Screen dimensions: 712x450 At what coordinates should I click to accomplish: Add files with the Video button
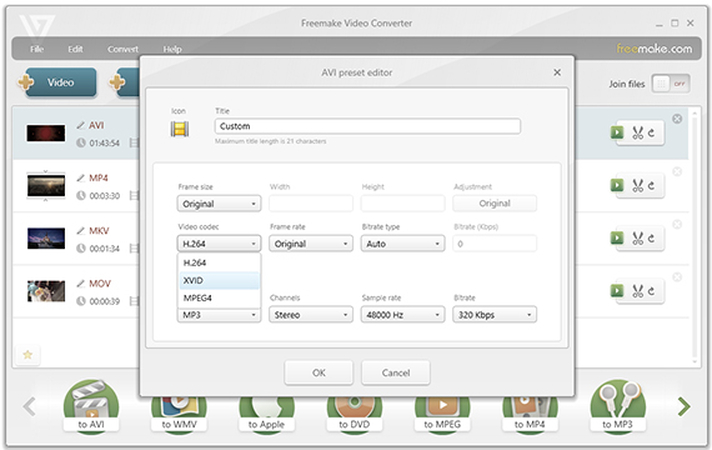coord(60,82)
